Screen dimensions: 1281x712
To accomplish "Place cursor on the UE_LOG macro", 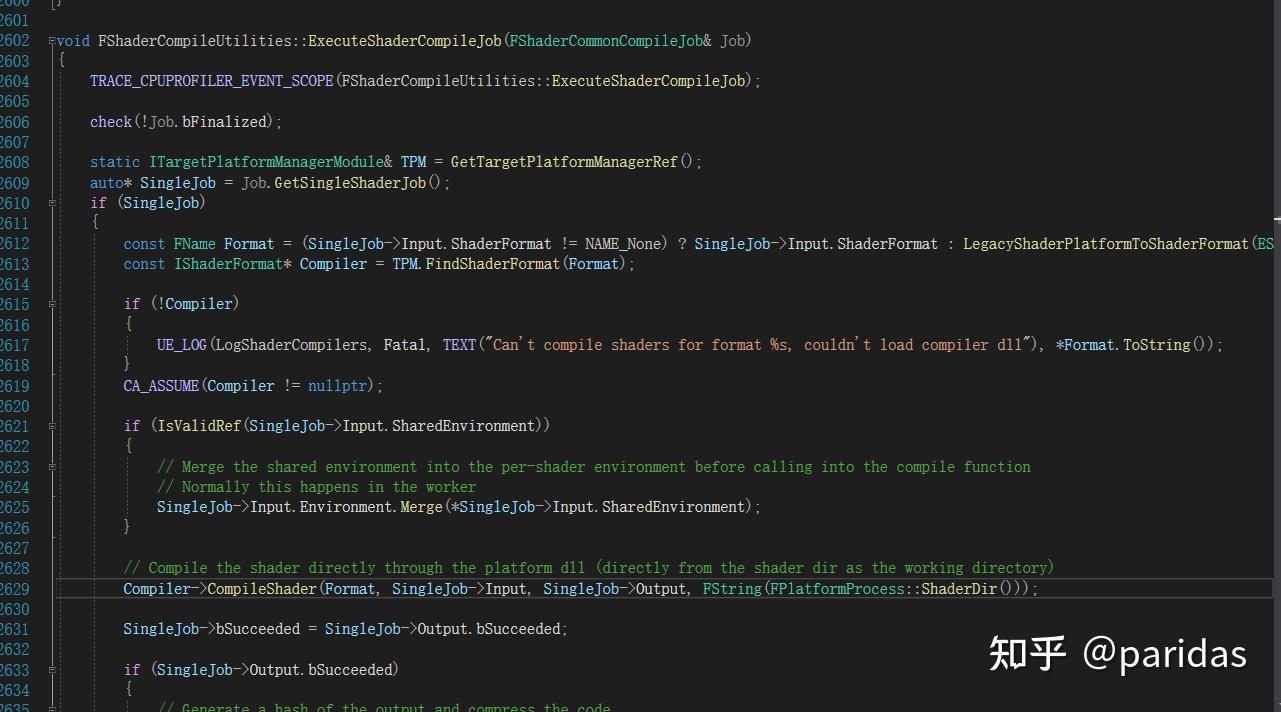I will pos(181,345).
